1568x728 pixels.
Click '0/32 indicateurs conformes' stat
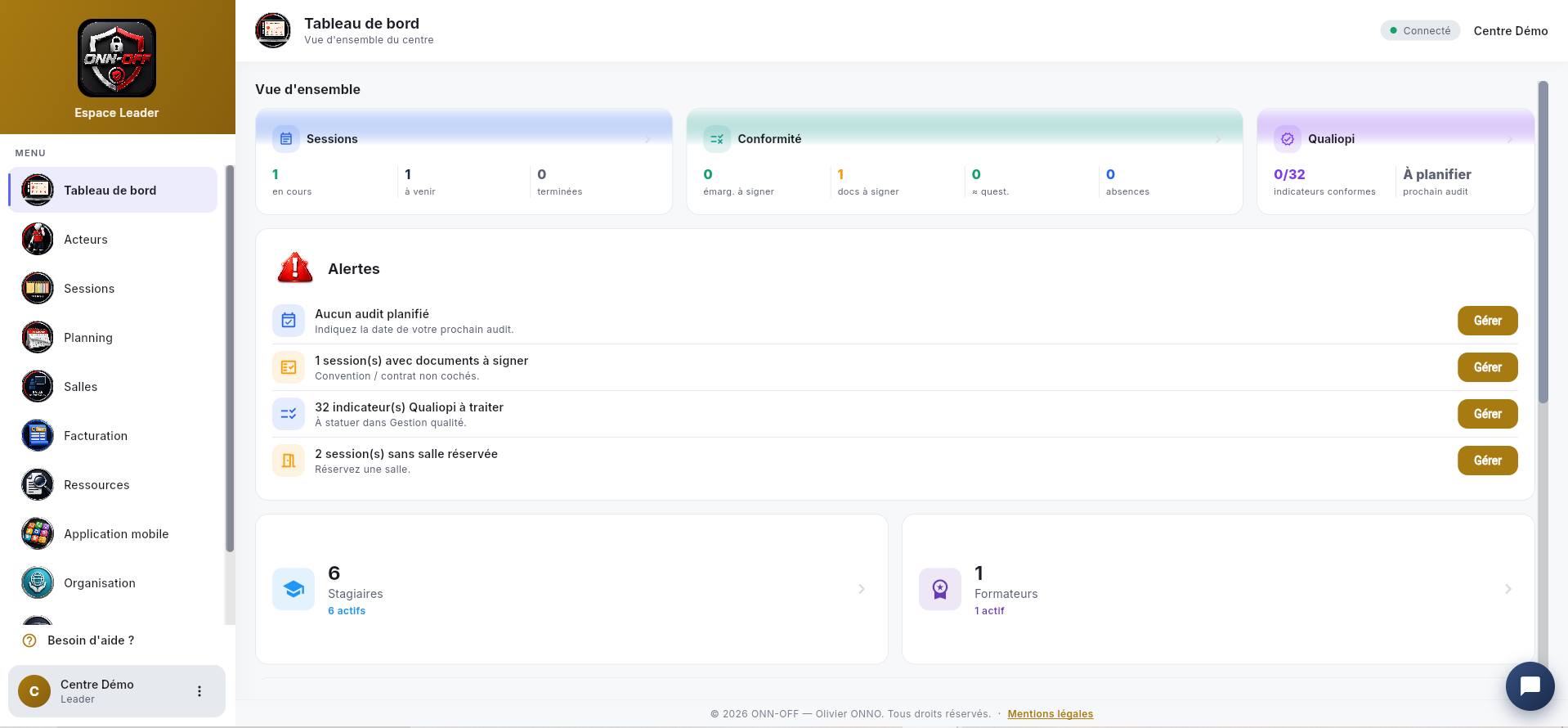(x=1324, y=182)
